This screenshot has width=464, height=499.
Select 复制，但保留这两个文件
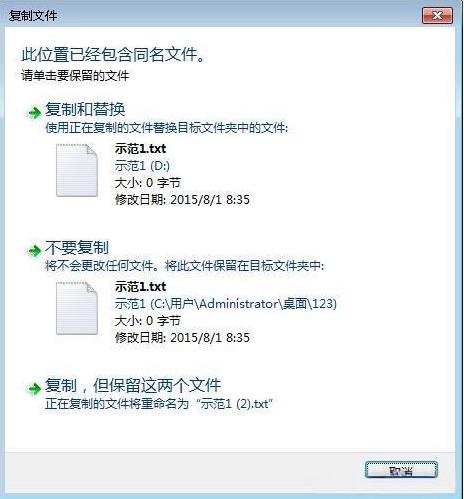coord(133,385)
